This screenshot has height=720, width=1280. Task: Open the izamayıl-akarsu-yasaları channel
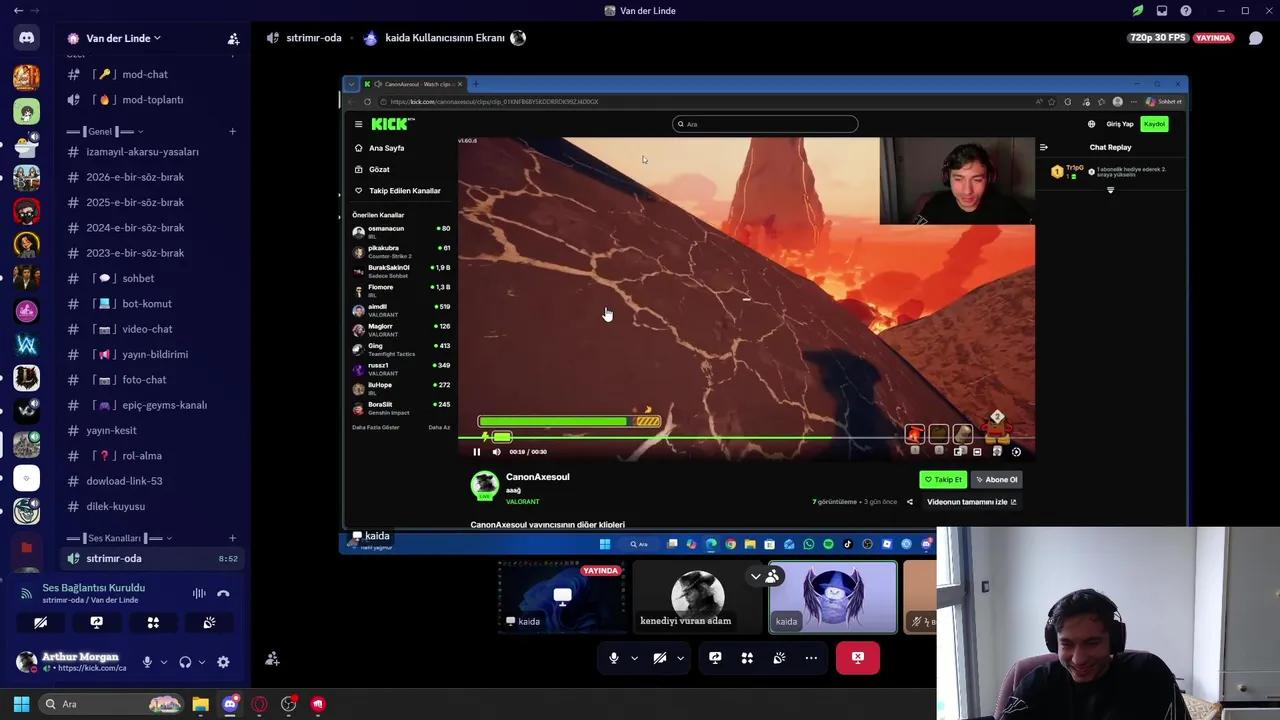151,152
